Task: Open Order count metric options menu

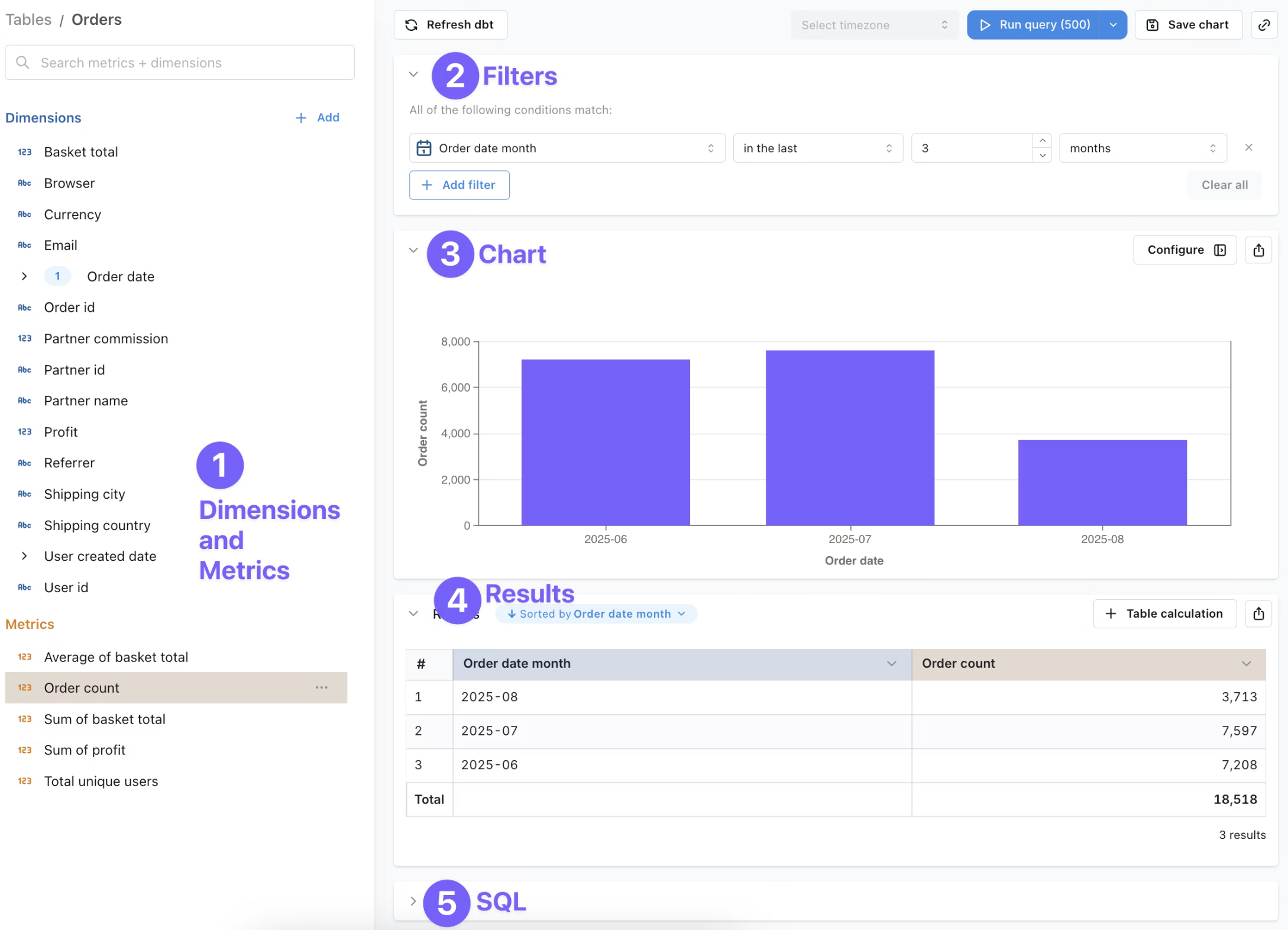Action: click(x=322, y=687)
